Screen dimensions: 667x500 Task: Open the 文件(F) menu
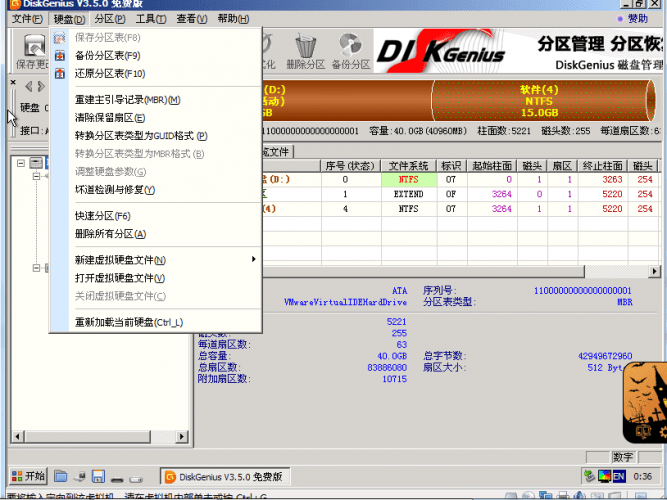click(27, 19)
